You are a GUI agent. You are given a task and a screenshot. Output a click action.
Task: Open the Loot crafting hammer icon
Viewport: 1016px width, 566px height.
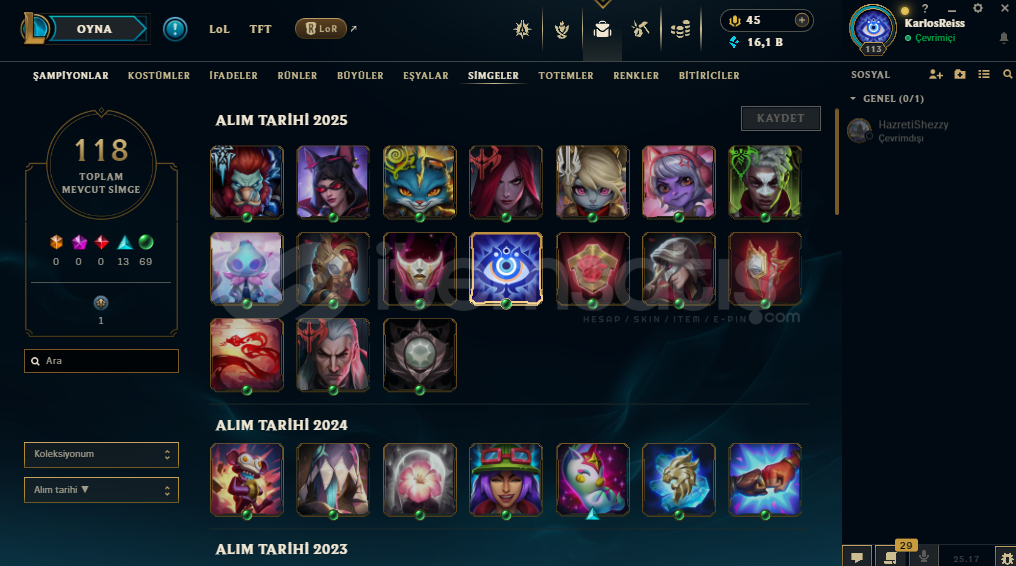click(x=641, y=29)
